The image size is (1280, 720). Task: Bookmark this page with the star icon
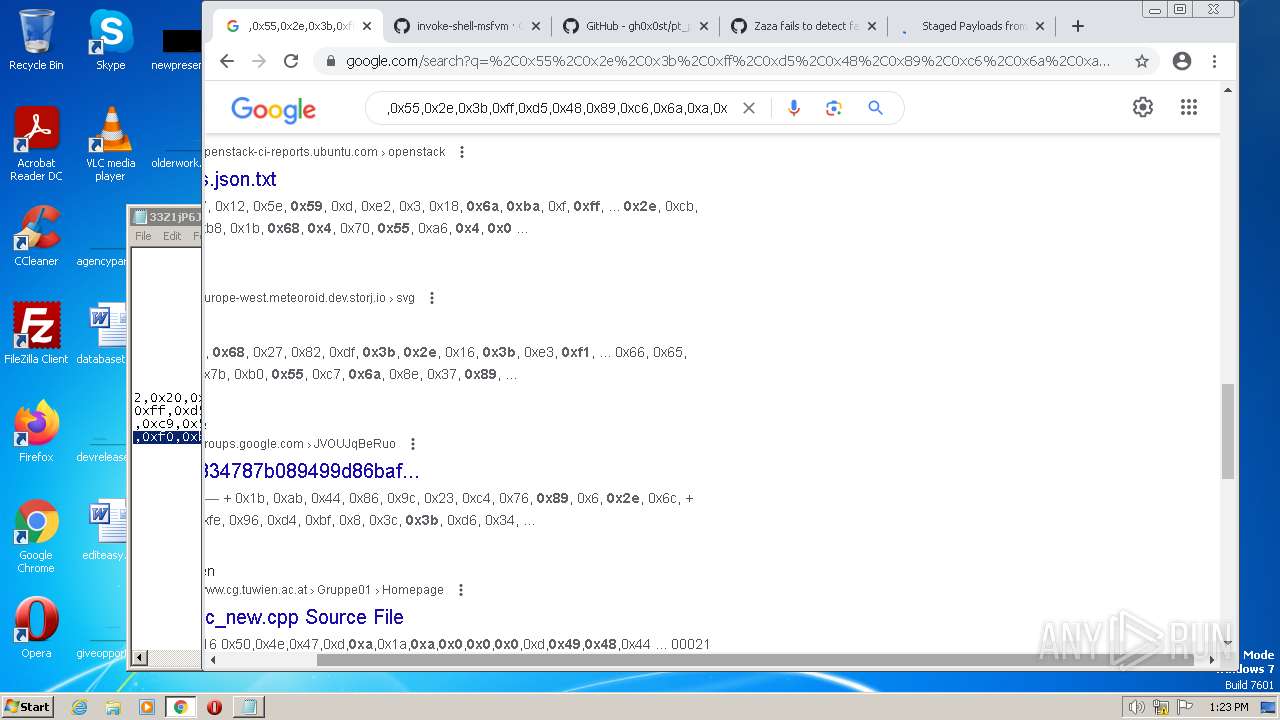(x=1142, y=61)
